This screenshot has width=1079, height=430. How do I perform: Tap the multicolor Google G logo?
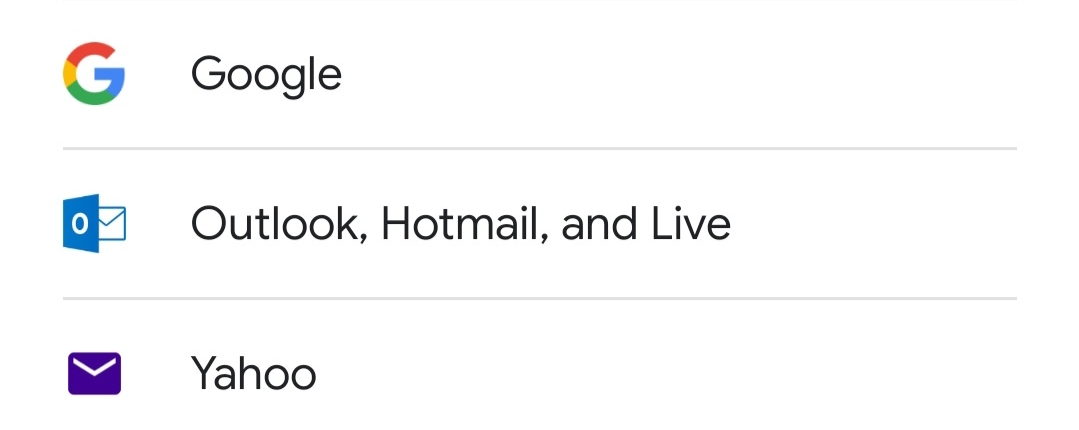(x=94, y=74)
